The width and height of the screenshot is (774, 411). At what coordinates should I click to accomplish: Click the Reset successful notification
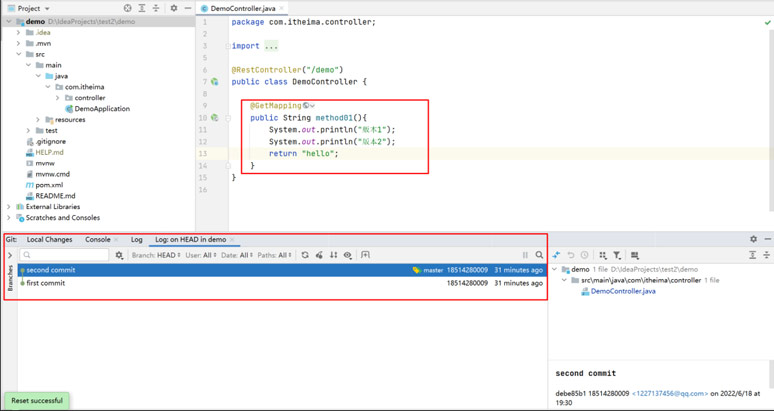(x=37, y=401)
